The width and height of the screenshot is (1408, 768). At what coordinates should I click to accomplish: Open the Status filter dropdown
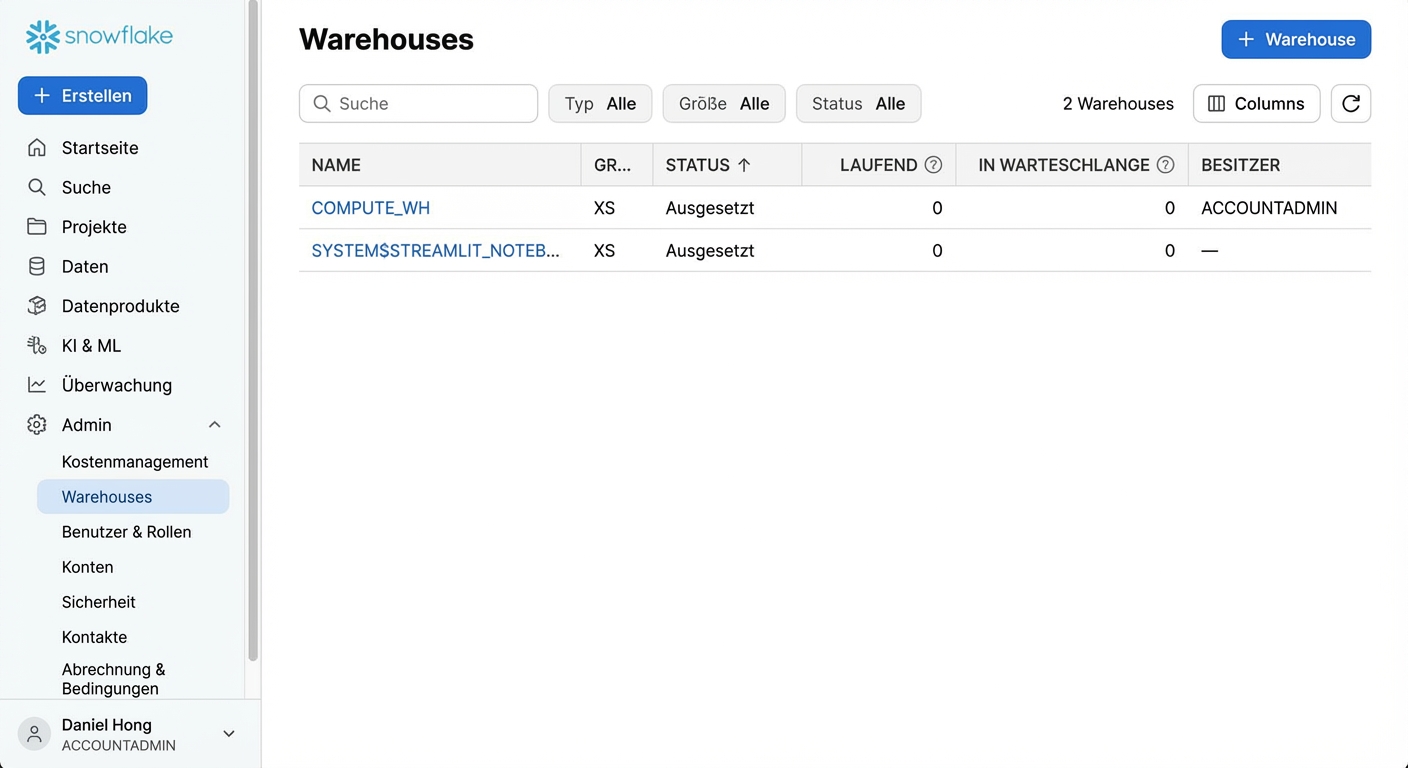click(x=858, y=104)
